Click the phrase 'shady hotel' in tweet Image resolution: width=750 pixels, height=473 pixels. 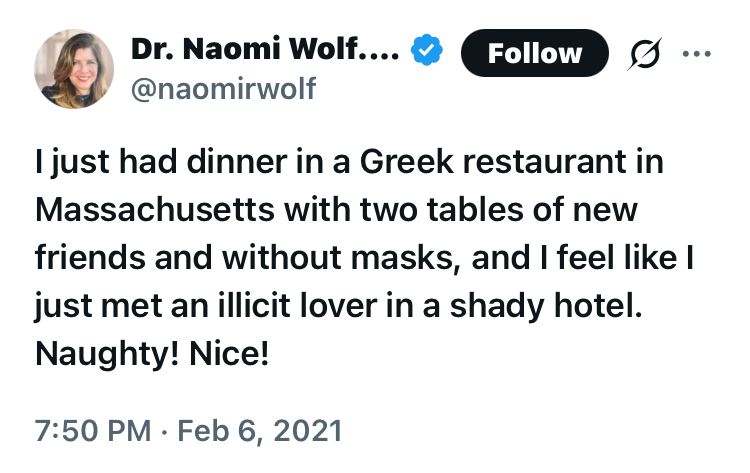pos(546,306)
